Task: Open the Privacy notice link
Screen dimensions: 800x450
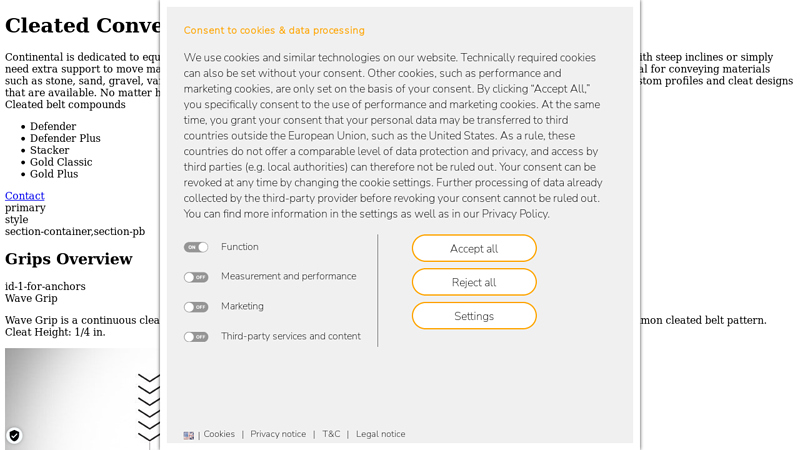Action: (278, 434)
